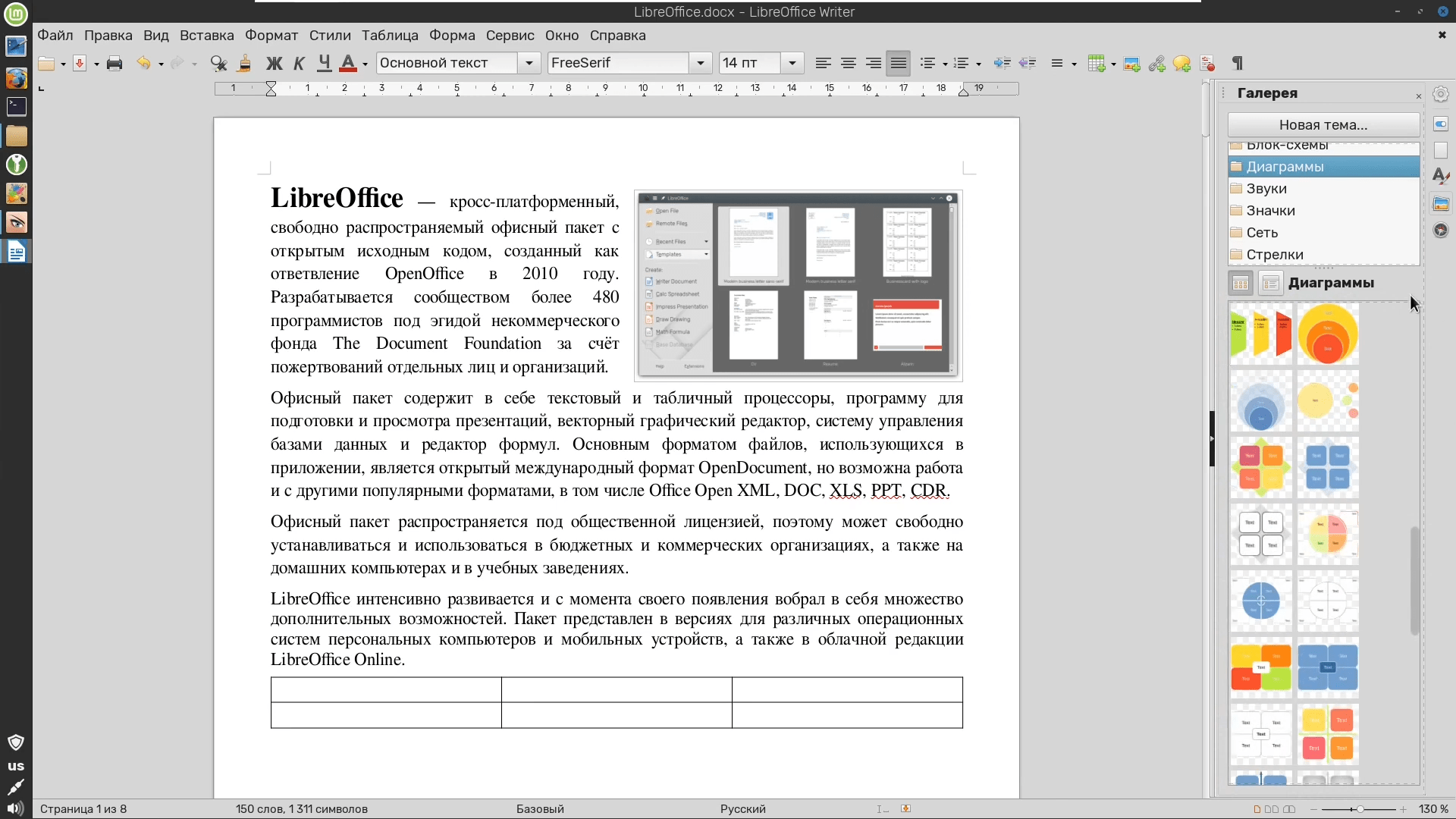Open the file manager from the left panel
The width and height of the screenshot is (1456, 819).
[16, 136]
